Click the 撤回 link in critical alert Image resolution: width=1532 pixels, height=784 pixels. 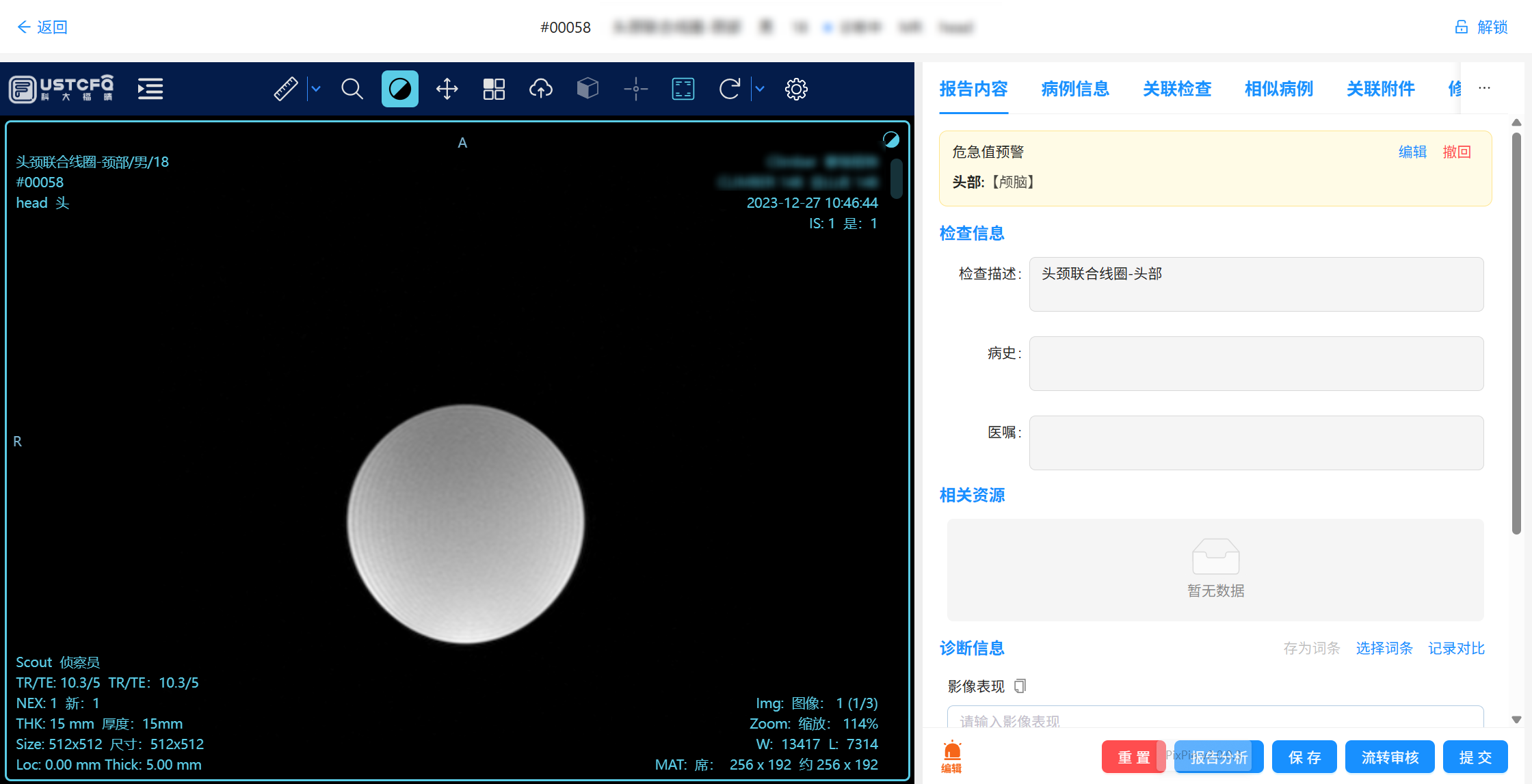pyautogui.click(x=1457, y=152)
